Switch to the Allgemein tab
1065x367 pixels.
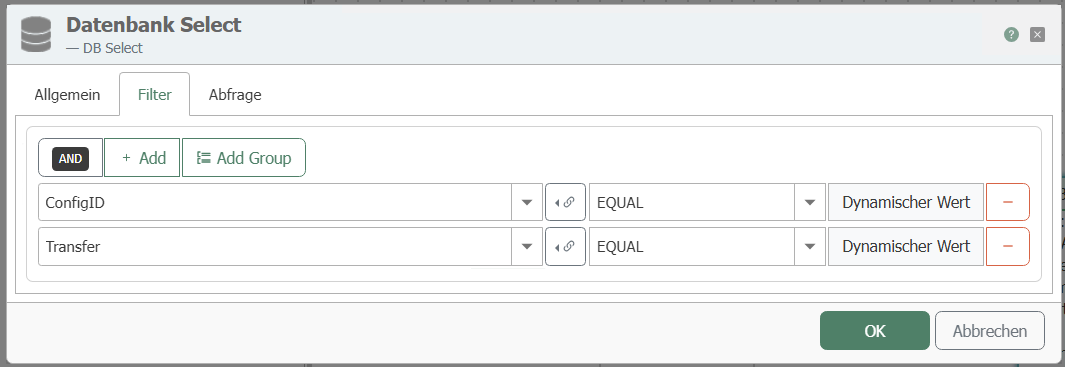(x=67, y=94)
